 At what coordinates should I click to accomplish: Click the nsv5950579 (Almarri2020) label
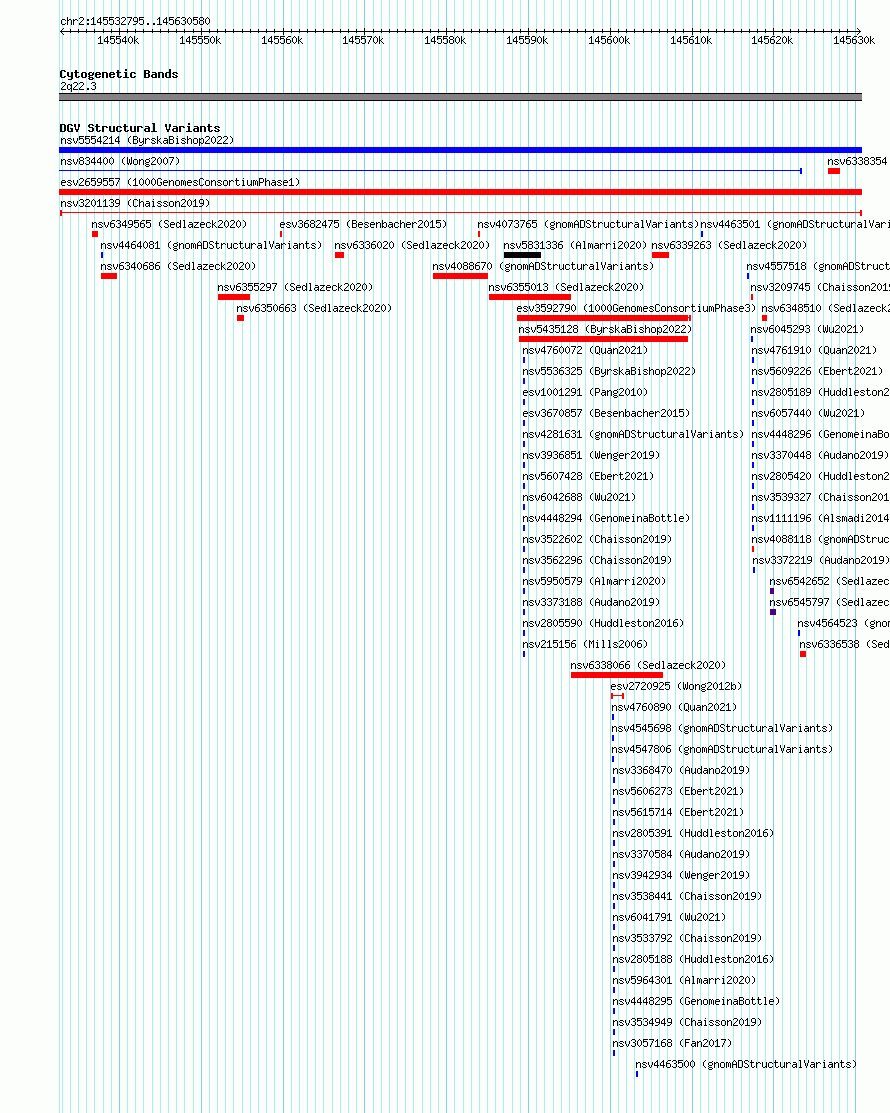point(594,582)
